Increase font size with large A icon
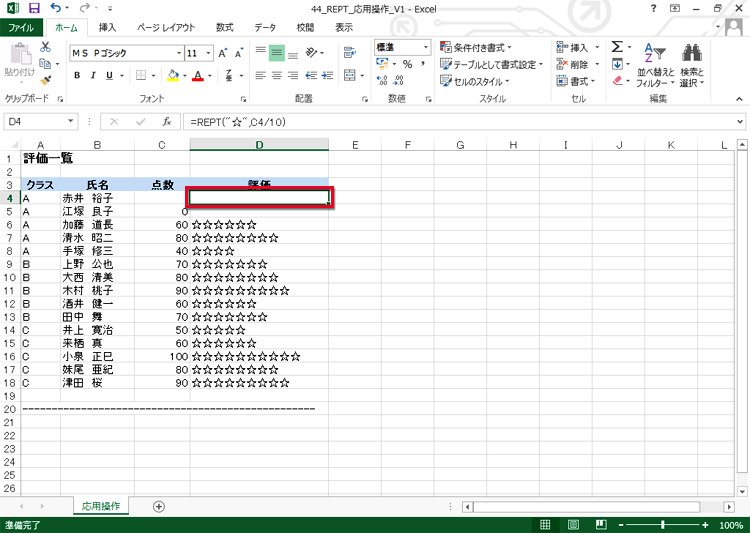Viewport: 750px width, 533px height. (222, 53)
